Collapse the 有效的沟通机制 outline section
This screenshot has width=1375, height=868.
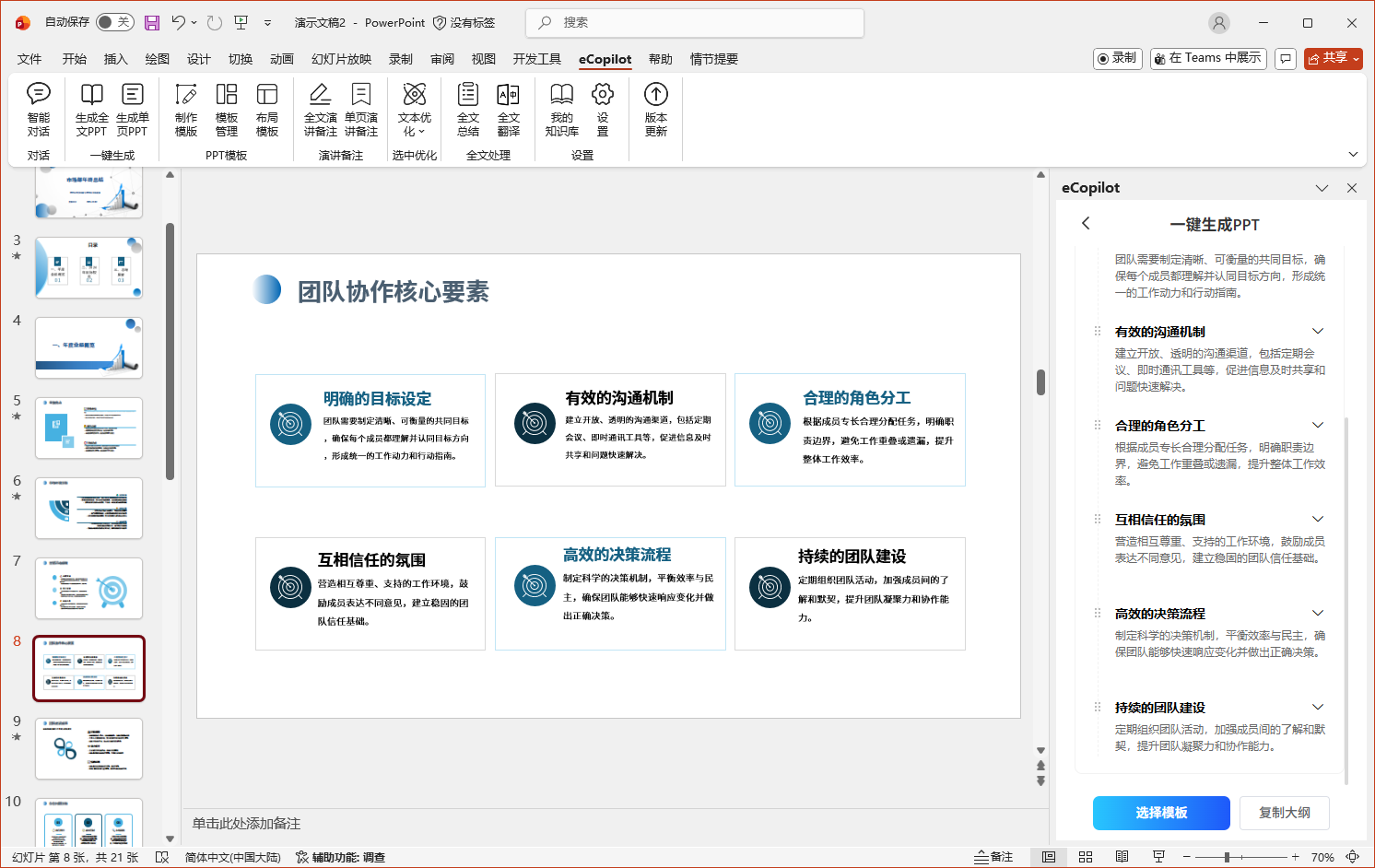tap(1318, 332)
